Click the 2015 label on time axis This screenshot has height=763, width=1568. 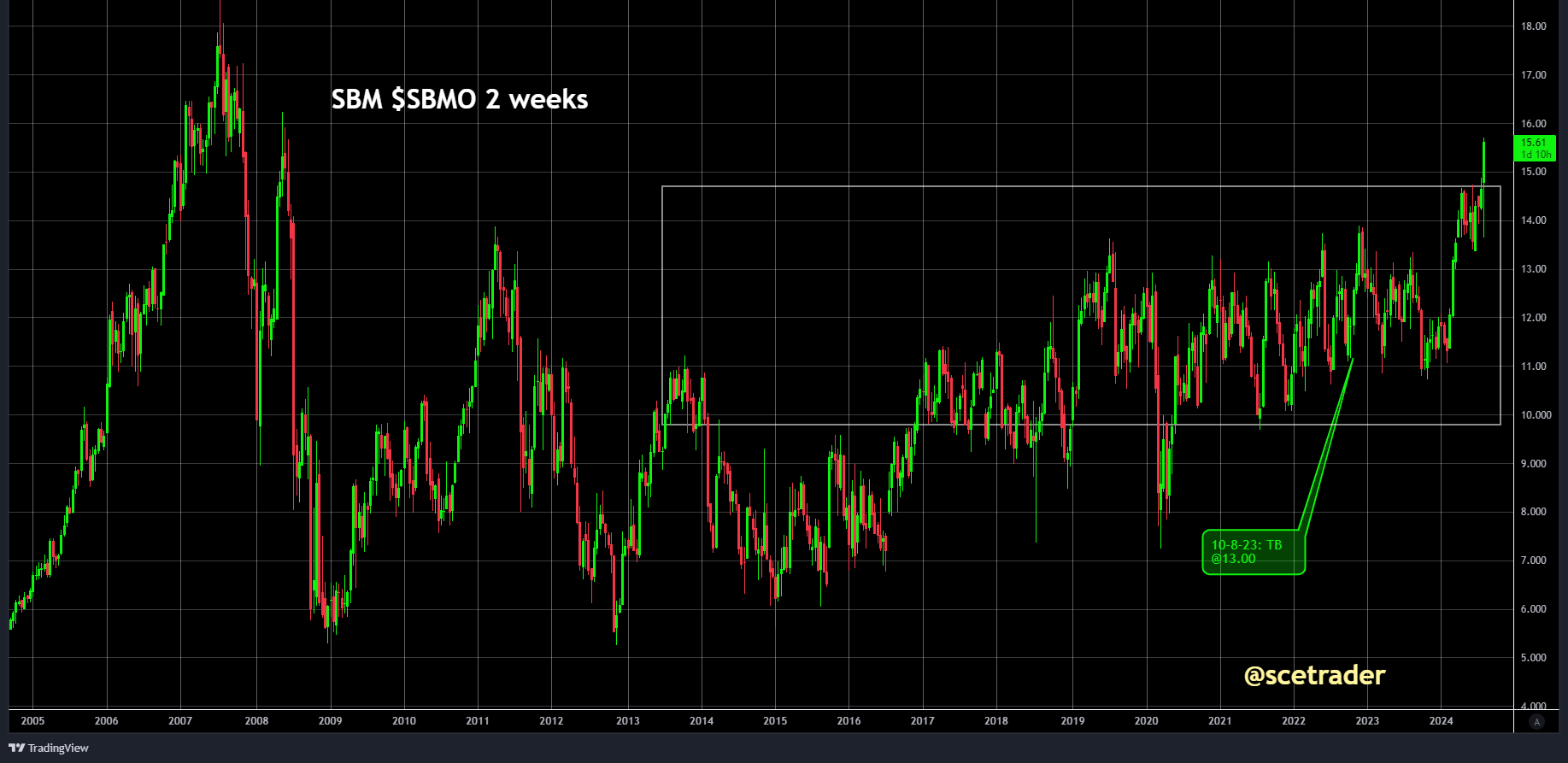pyautogui.click(x=775, y=721)
